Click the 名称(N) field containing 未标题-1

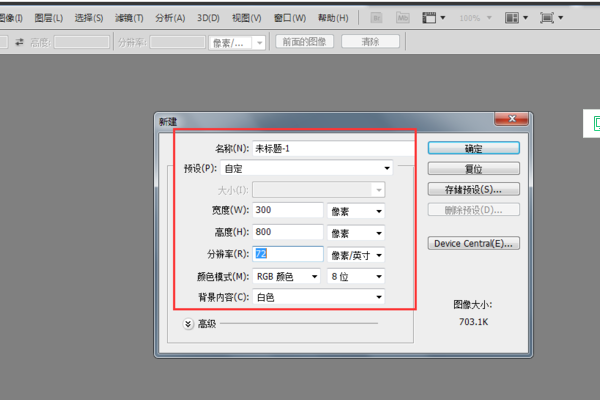click(333, 149)
